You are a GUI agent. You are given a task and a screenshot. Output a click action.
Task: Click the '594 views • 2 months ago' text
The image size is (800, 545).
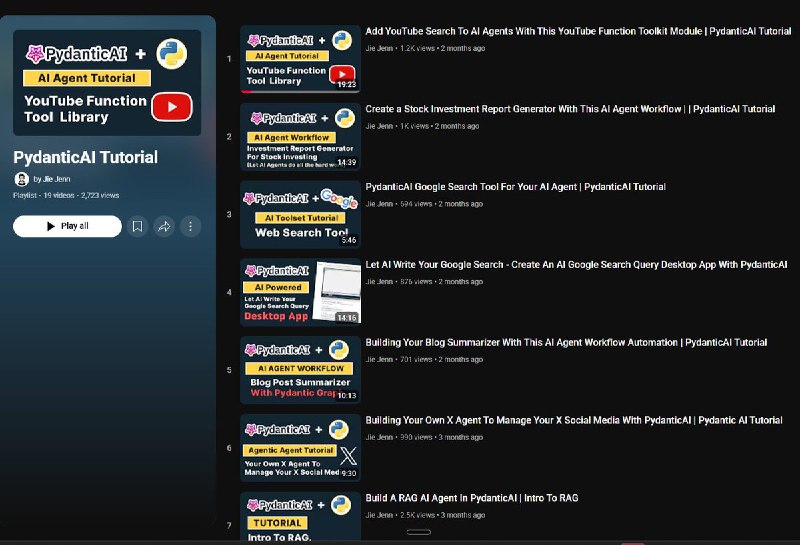pyautogui.click(x=441, y=204)
